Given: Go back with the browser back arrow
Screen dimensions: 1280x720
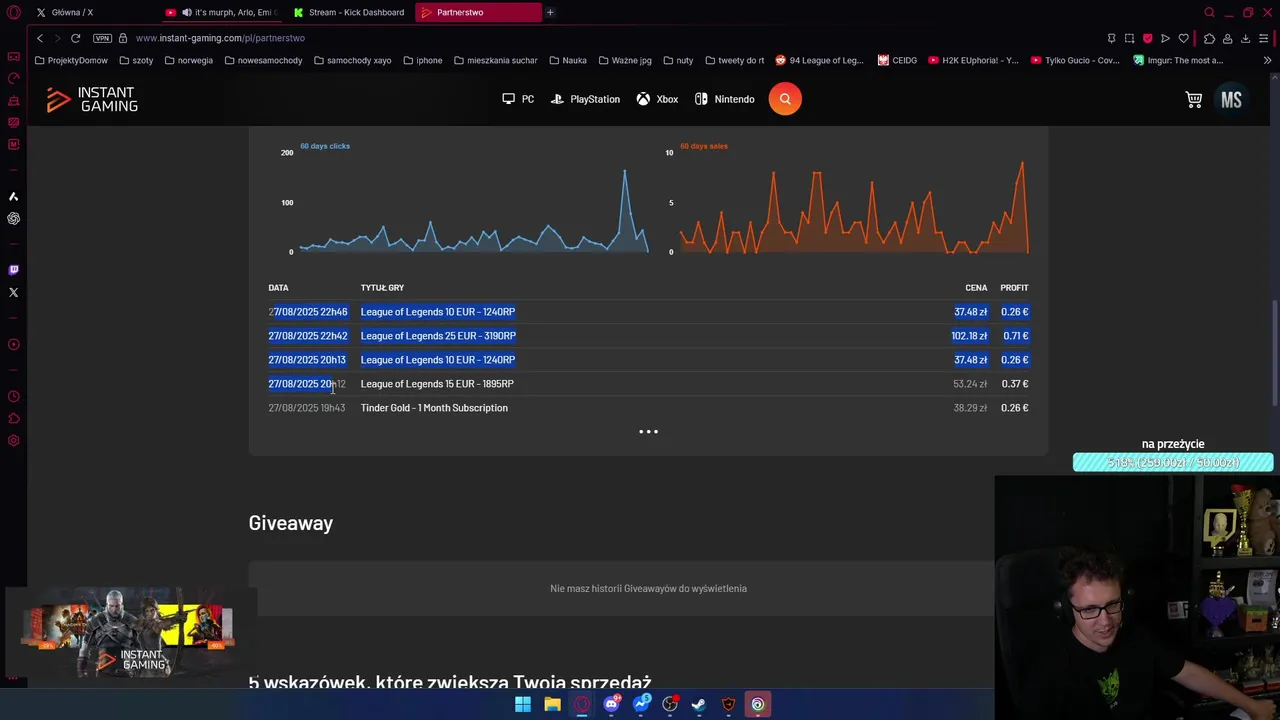Looking at the screenshot, I should [40, 38].
